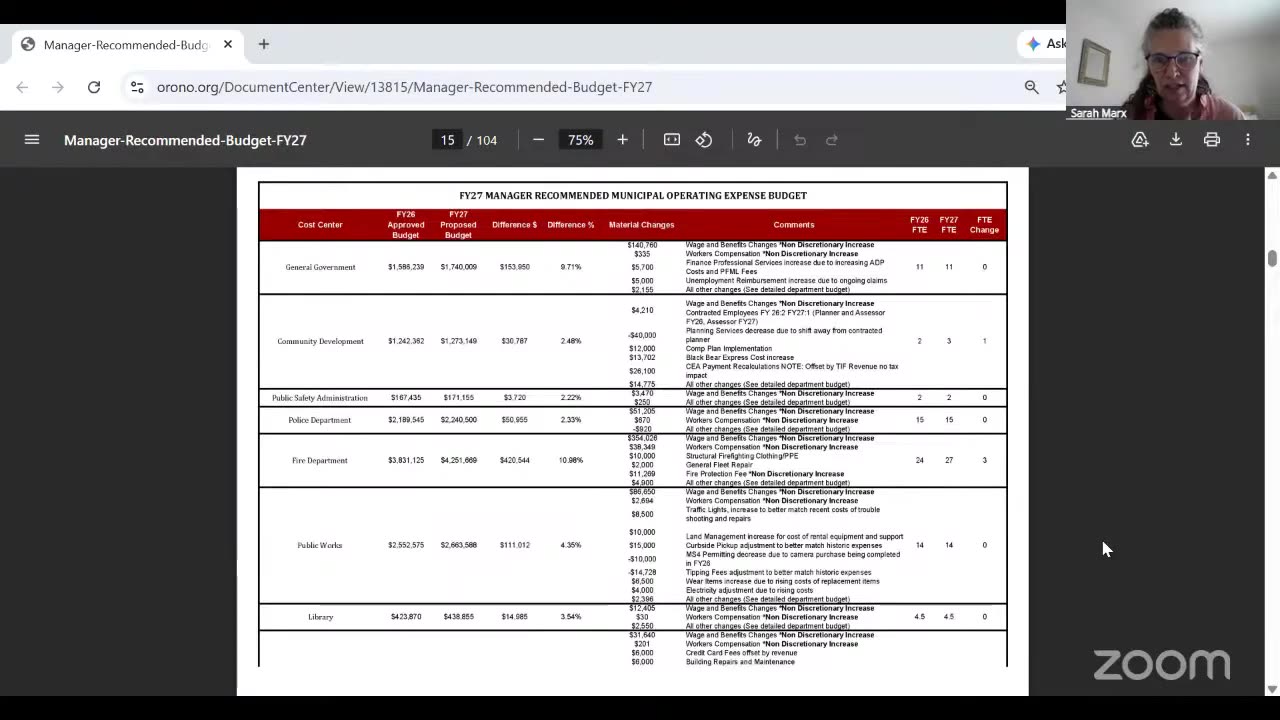The width and height of the screenshot is (1280, 720).
Task: Toggle fit to page view
Action: 672,140
